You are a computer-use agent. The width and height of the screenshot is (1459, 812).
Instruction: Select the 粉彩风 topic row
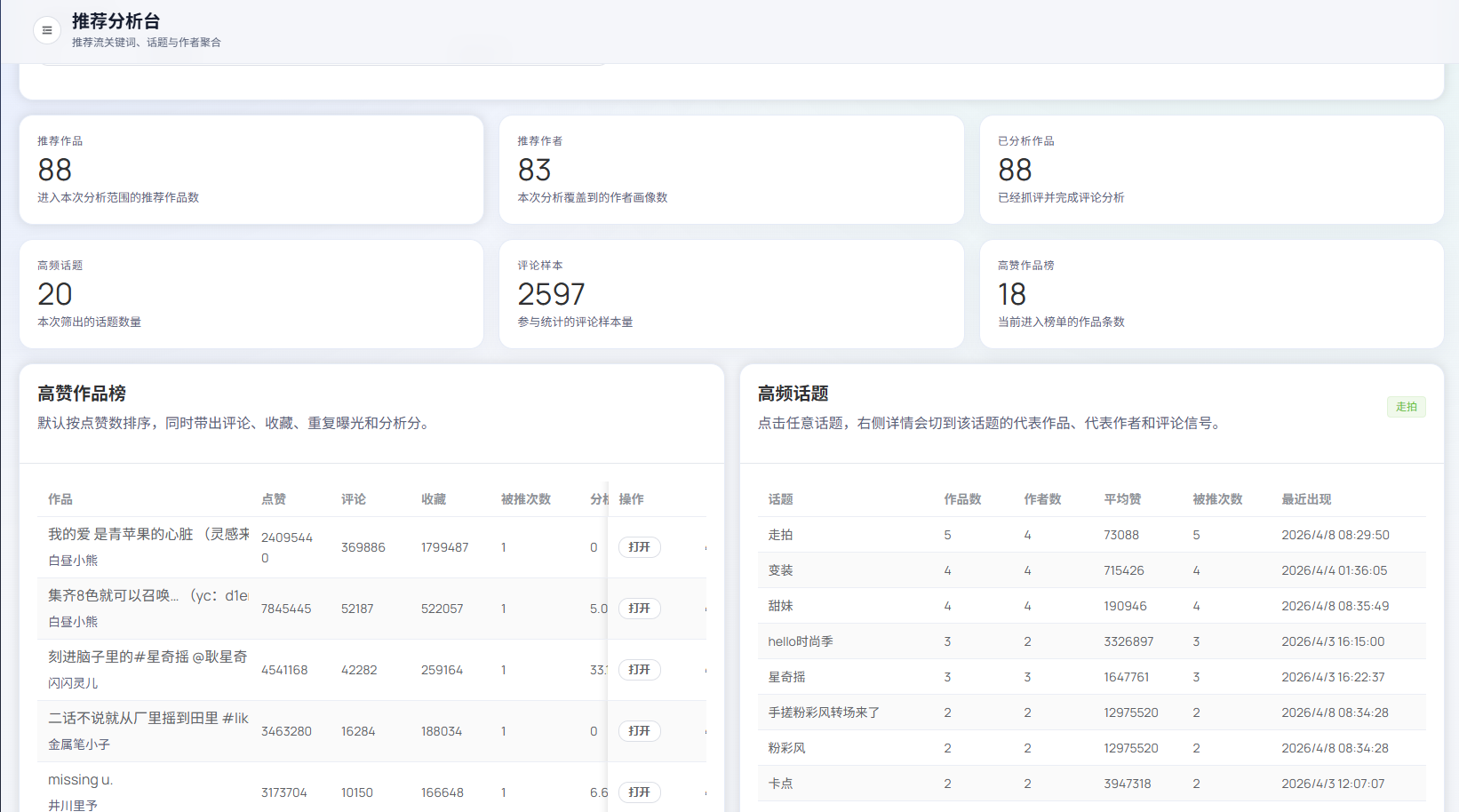(x=1091, y=748)
